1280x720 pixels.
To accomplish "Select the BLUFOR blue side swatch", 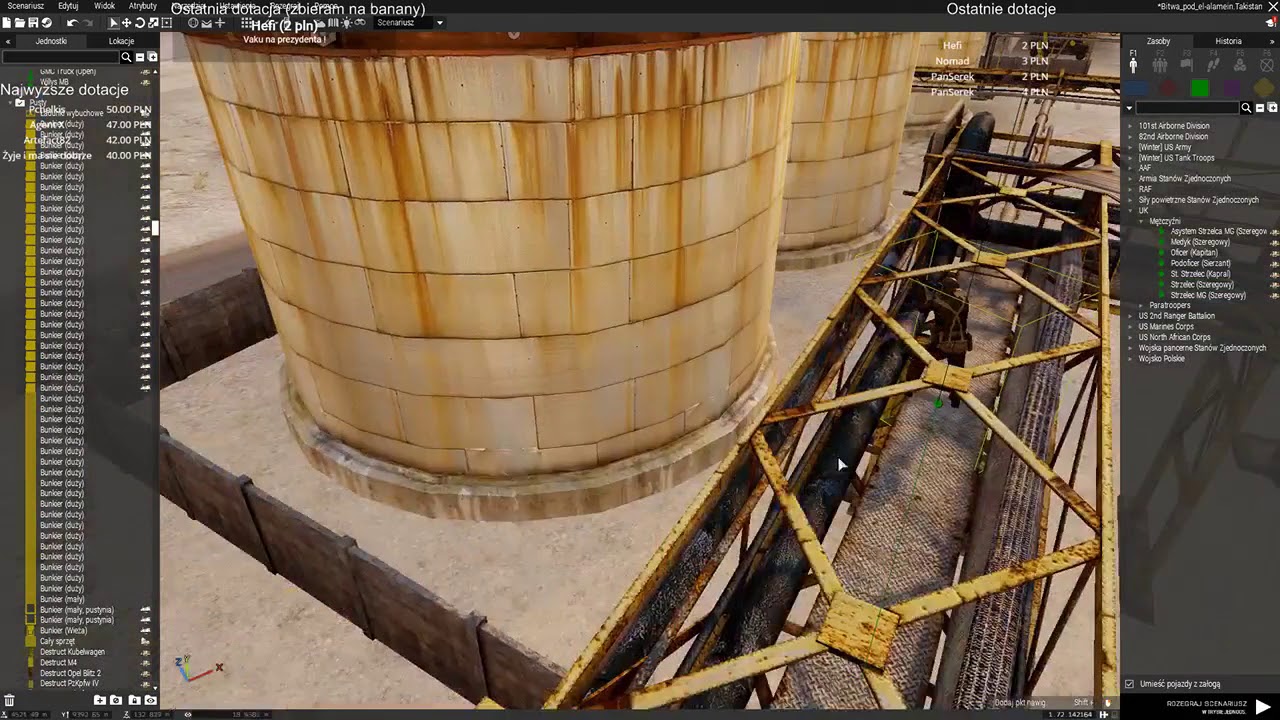I will [x=1137, y=88].
